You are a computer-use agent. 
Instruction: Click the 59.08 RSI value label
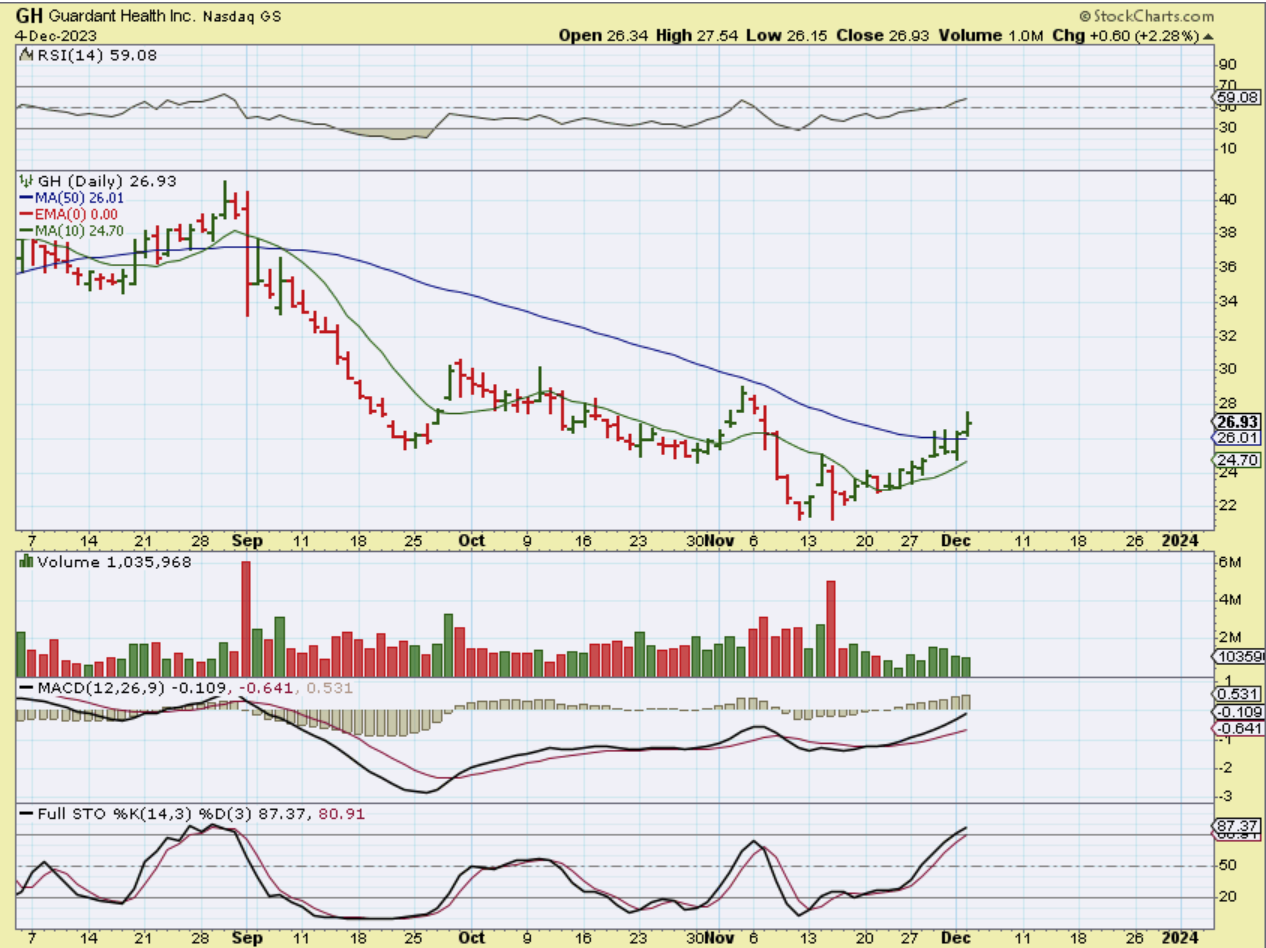point(1237,97)
